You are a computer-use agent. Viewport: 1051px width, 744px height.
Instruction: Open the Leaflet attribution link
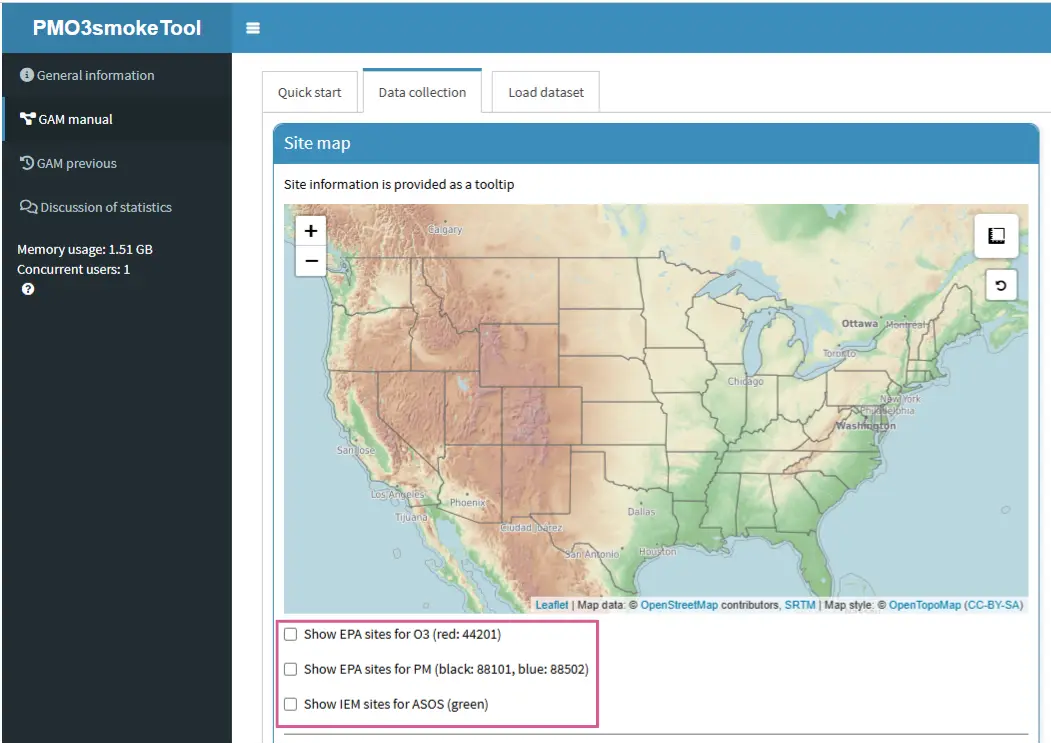[x=551, y=605]
